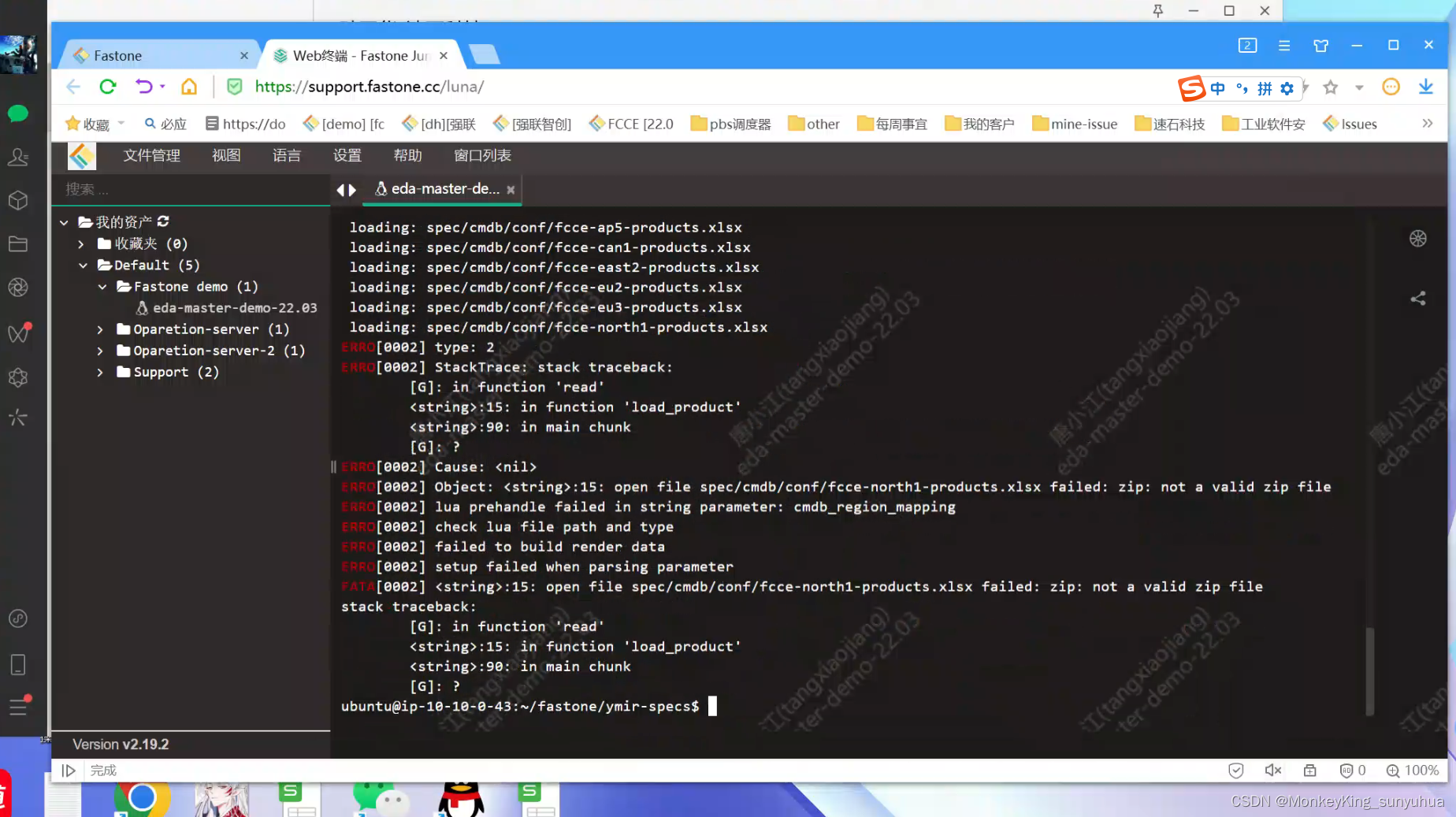
Task: Go to the browser home page icon
Action: click(189, 87)
